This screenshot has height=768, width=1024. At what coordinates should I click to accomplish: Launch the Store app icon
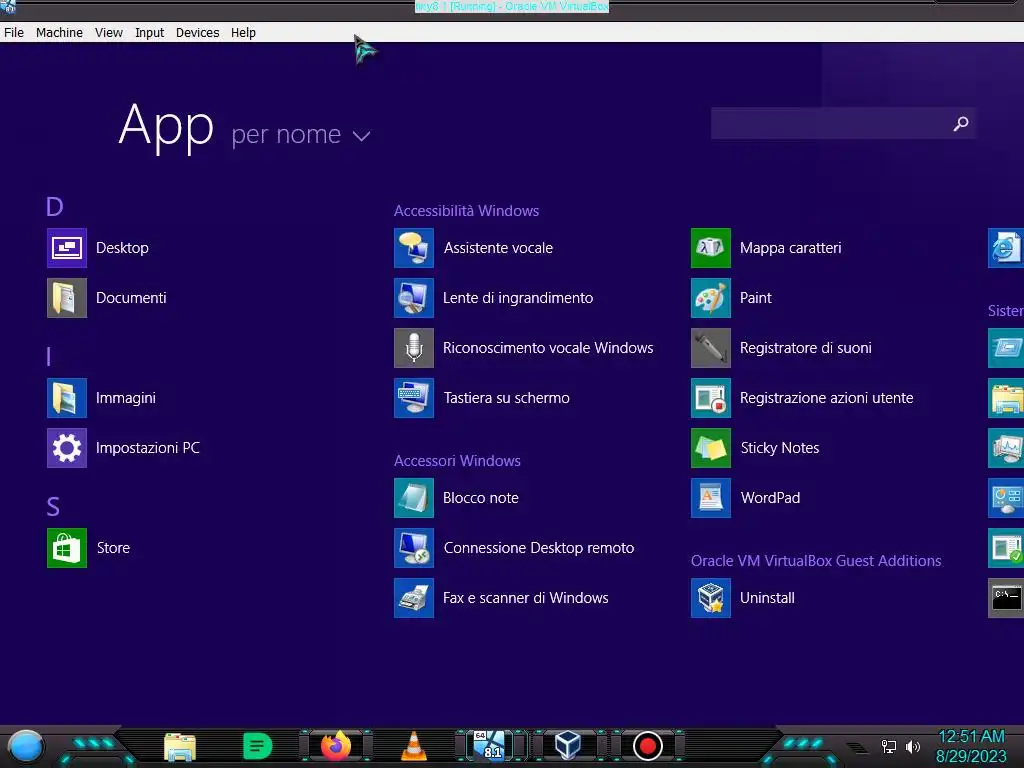(x=67, y=548)
